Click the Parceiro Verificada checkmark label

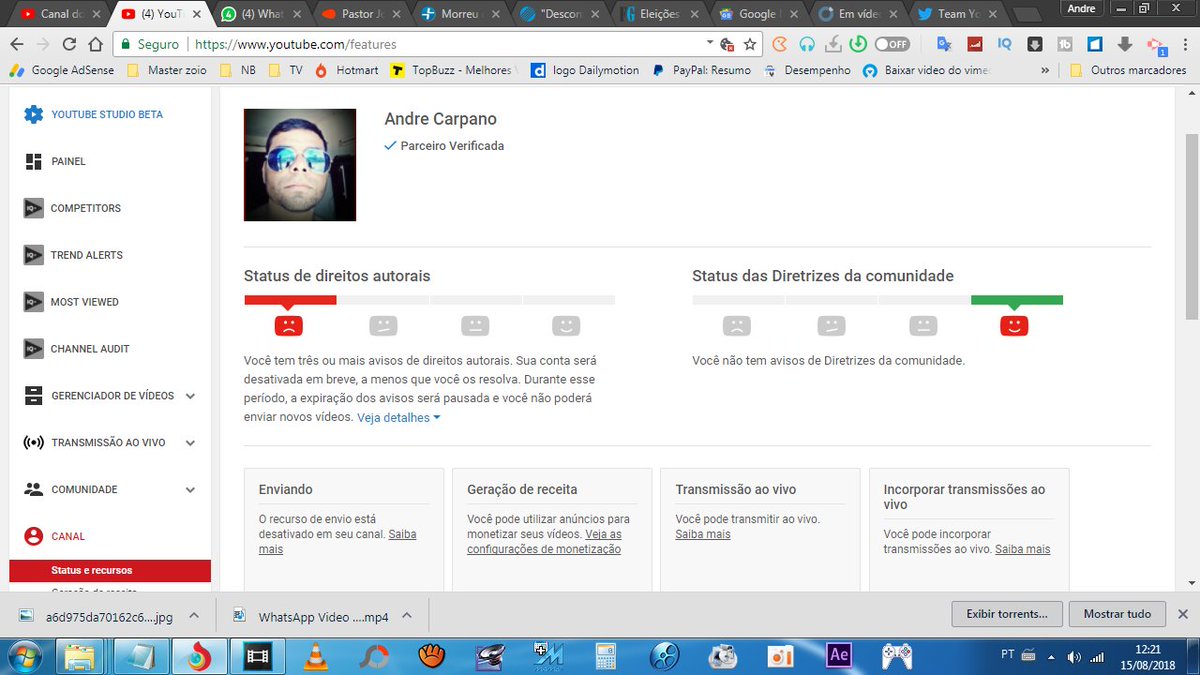click(444, 146)
